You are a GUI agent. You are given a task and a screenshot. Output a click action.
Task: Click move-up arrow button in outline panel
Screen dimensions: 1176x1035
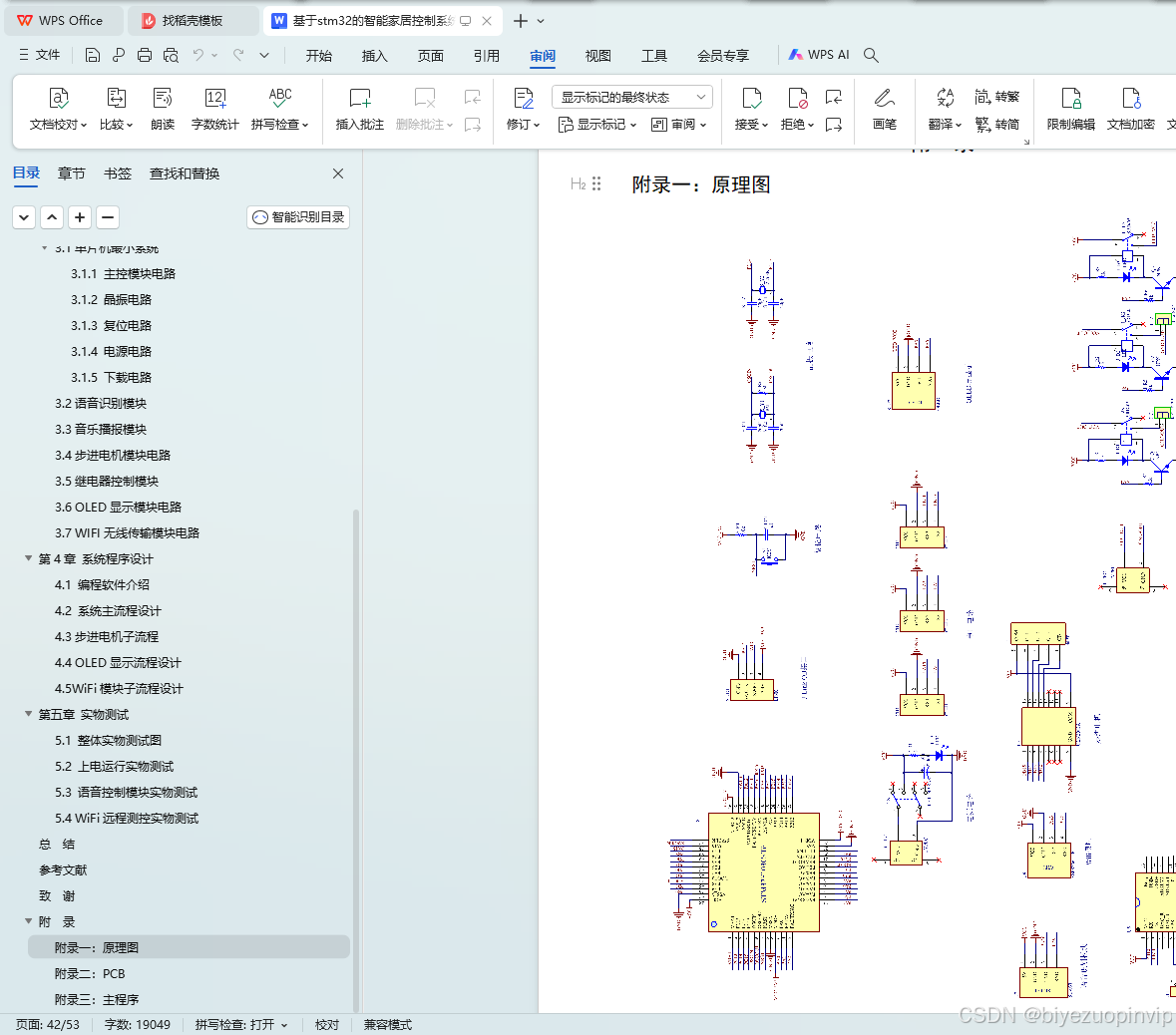click(x=52, y=217)
